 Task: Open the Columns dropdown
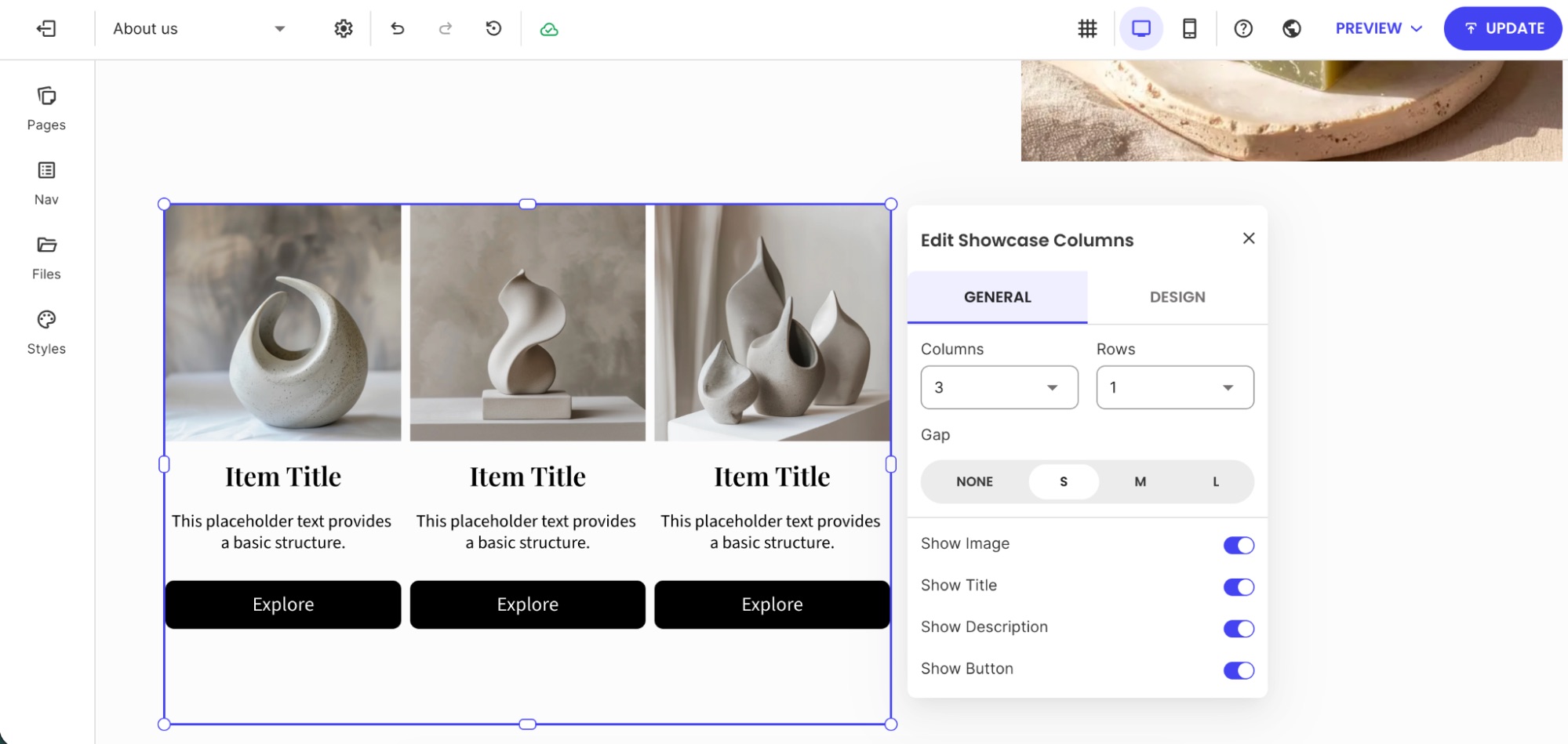(999, 387)
